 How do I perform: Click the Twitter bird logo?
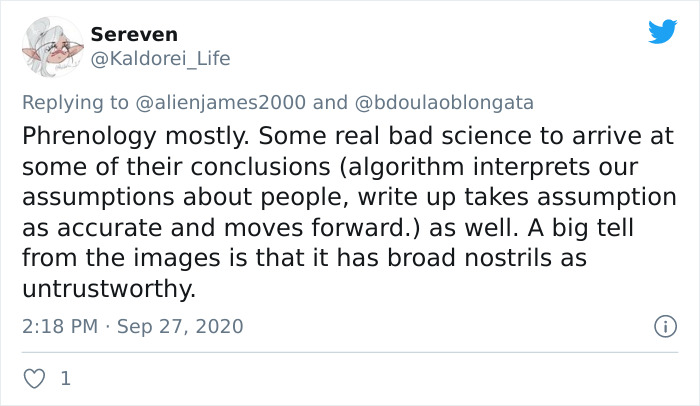click(662, 32)
